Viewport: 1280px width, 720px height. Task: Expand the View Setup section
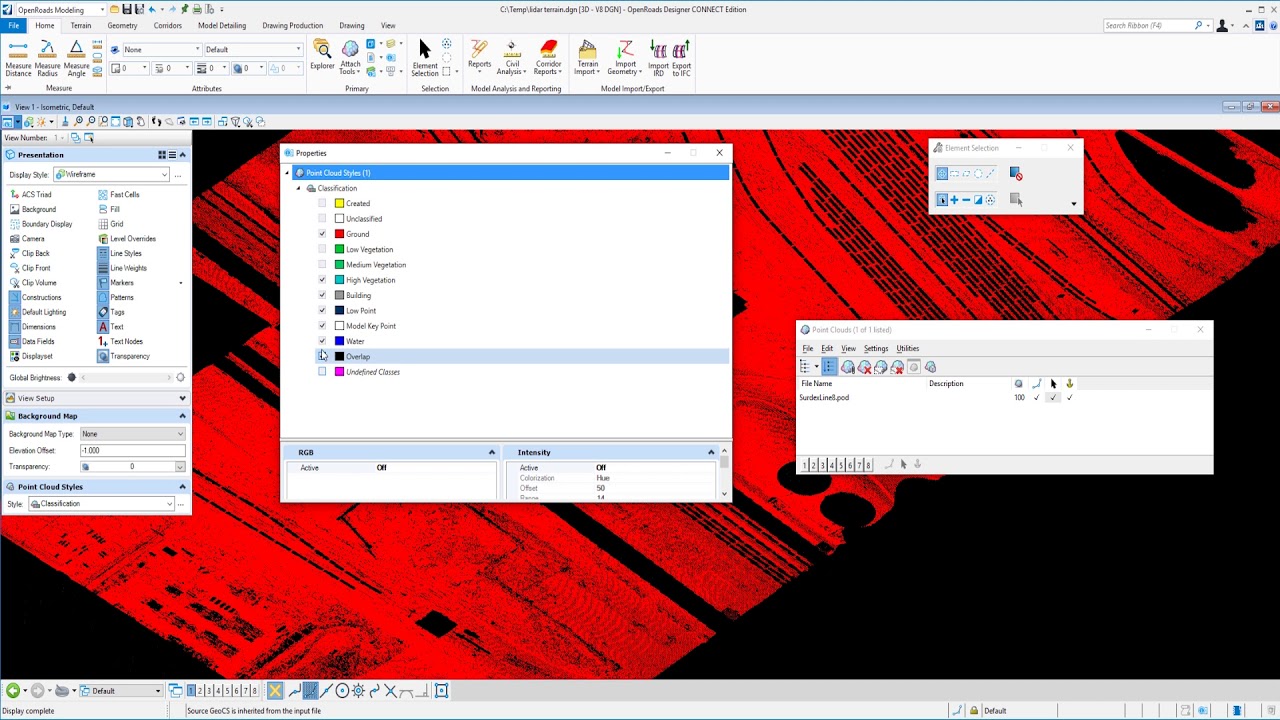(182, 398)
